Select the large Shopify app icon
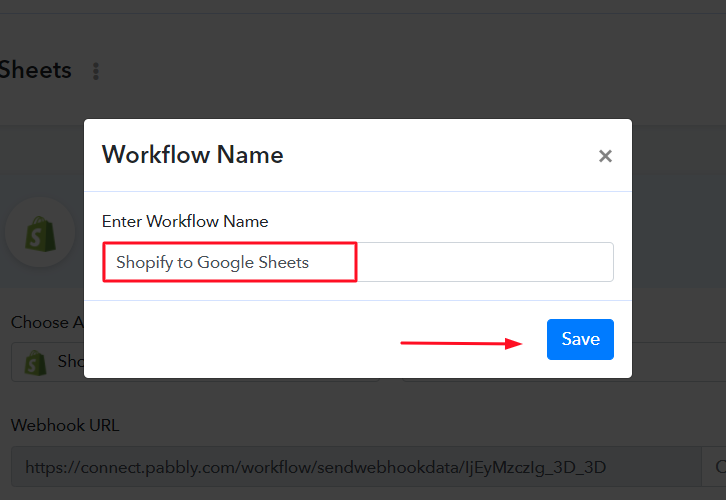Viewport: 726px width, 500px height. point(40,232)
